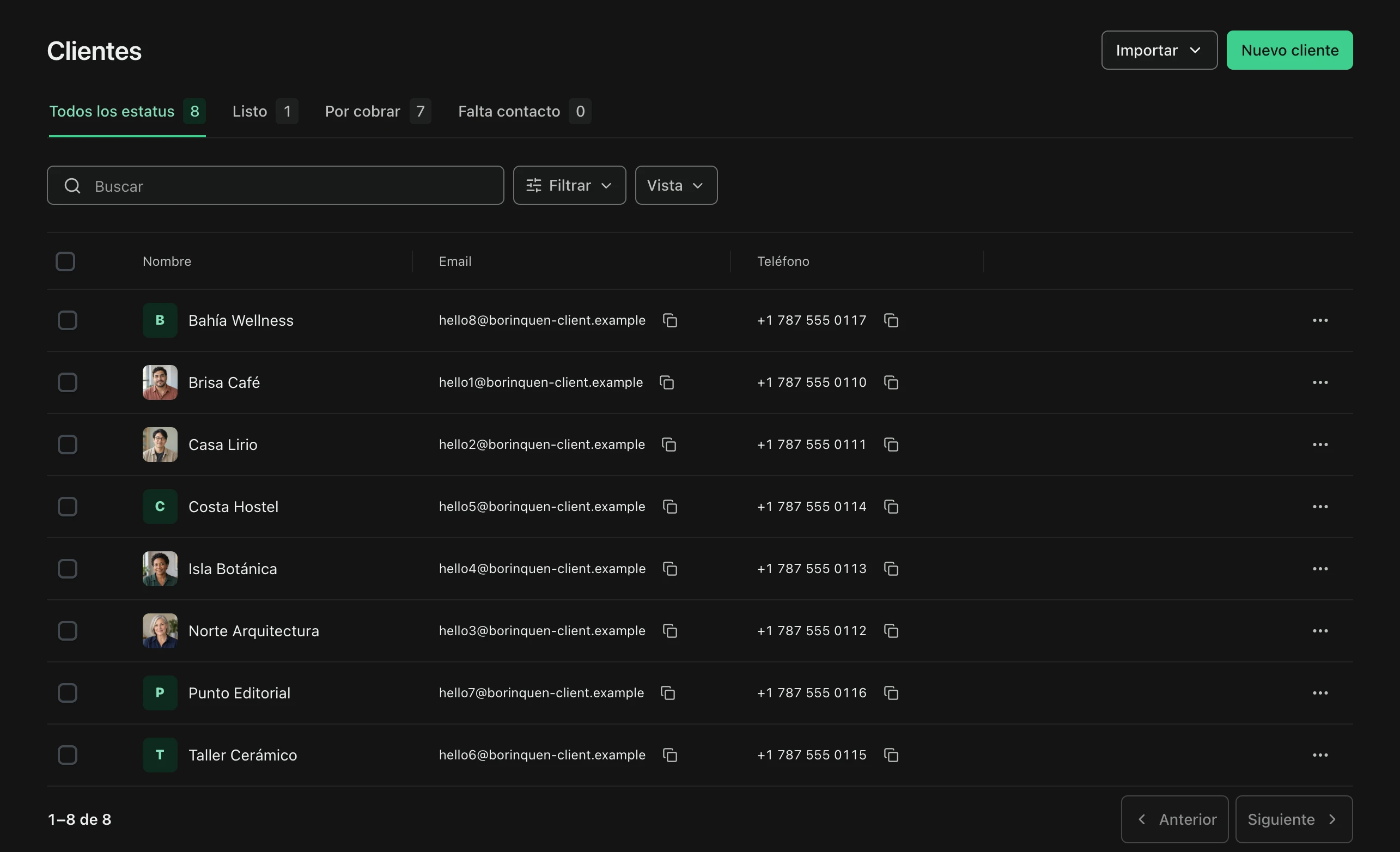Click the Norte Arquitectura name
Viewport: 1400px width, 852px height.
coord(253,631)
